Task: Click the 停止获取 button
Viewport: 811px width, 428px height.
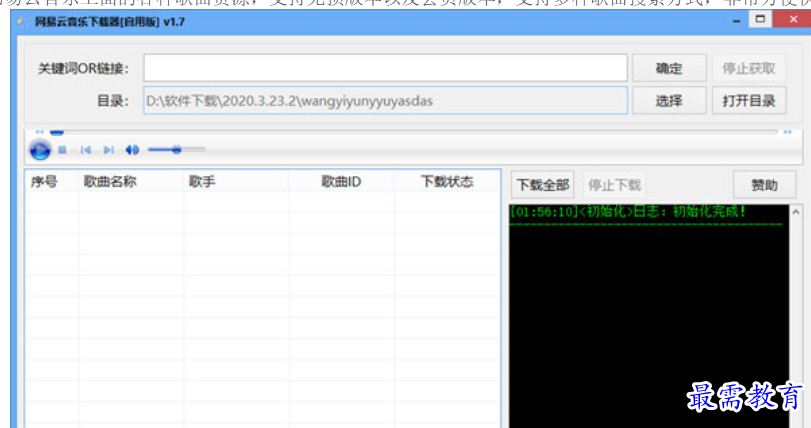Action: click(x=748, y=68)
